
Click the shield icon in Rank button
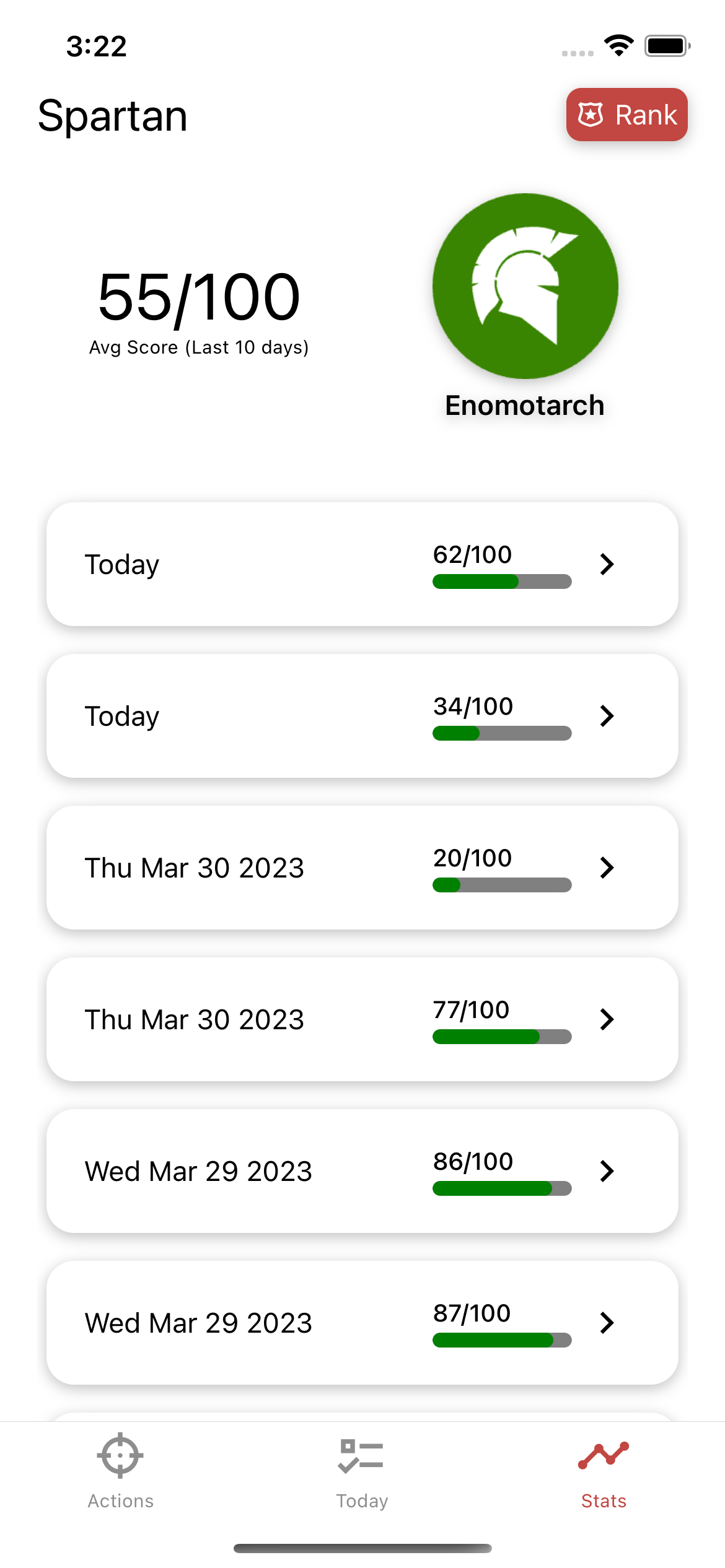coord(590,115)
